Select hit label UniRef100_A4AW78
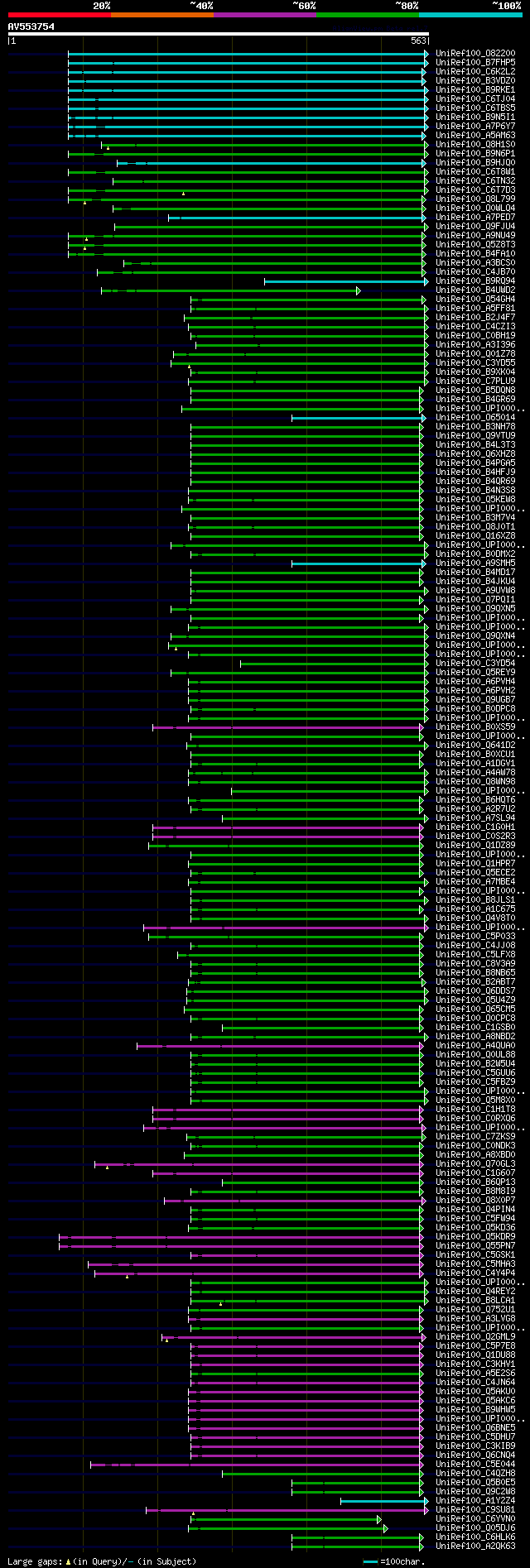 click(x=476, y=773)
